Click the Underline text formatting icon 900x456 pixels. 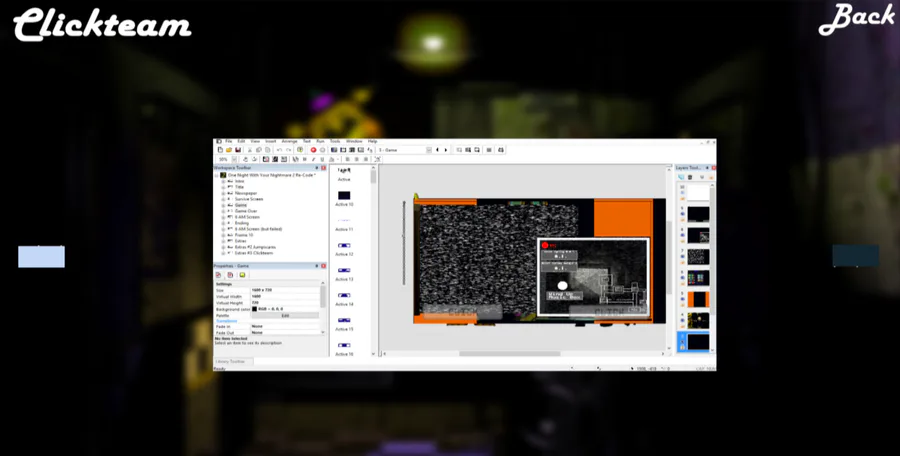coord(322,159)
